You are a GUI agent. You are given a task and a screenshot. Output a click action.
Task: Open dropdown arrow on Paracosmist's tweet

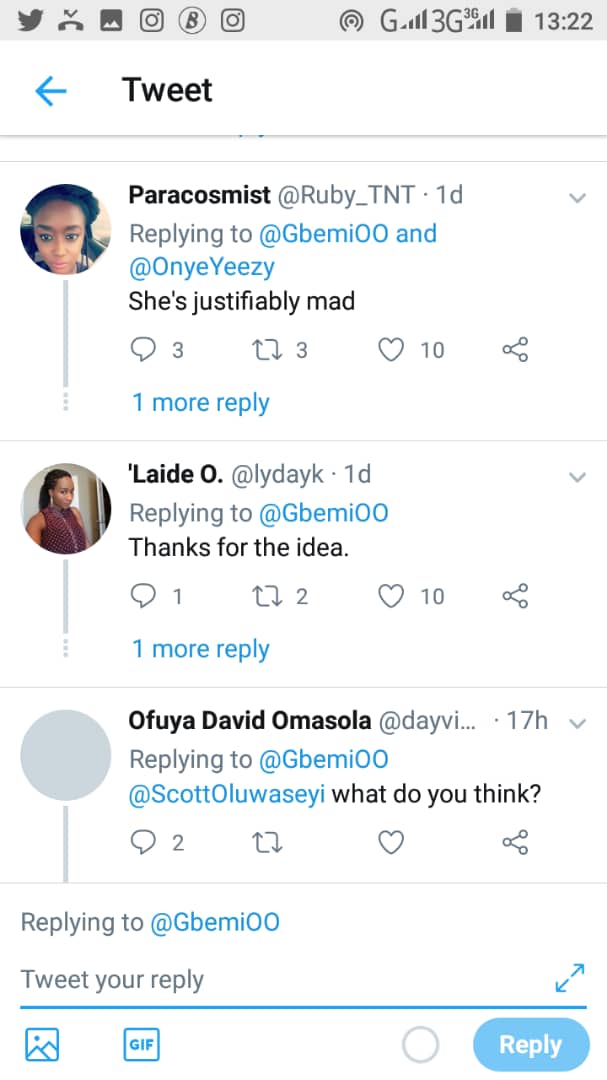pyautogui.click(x=577, y=198)
